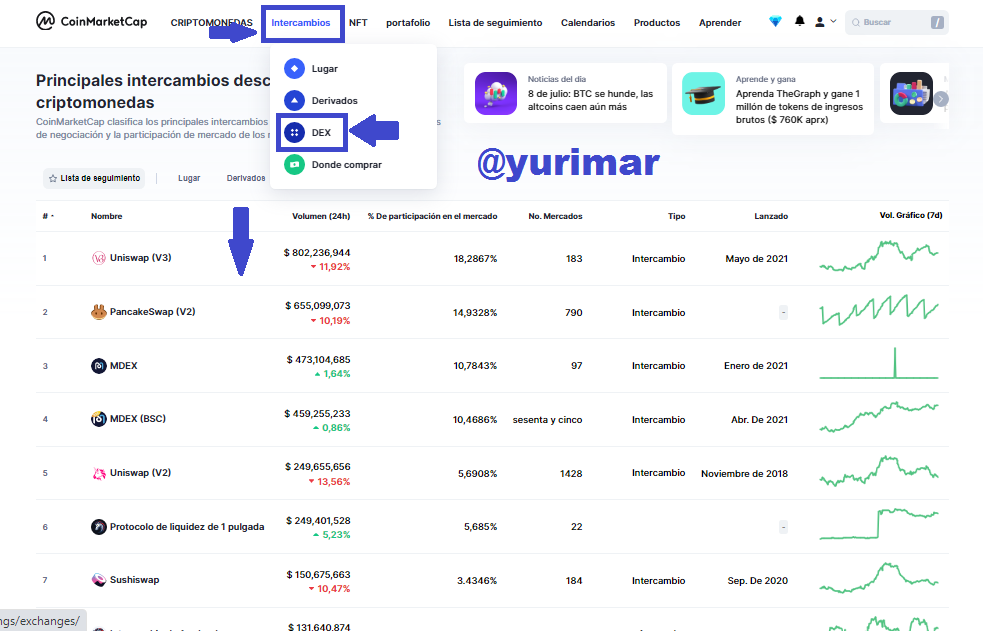The width and height of the screenshot is (983, 631).
Task: Click the Enero de 2021 launch date
Action: click(x=756, y=365)
